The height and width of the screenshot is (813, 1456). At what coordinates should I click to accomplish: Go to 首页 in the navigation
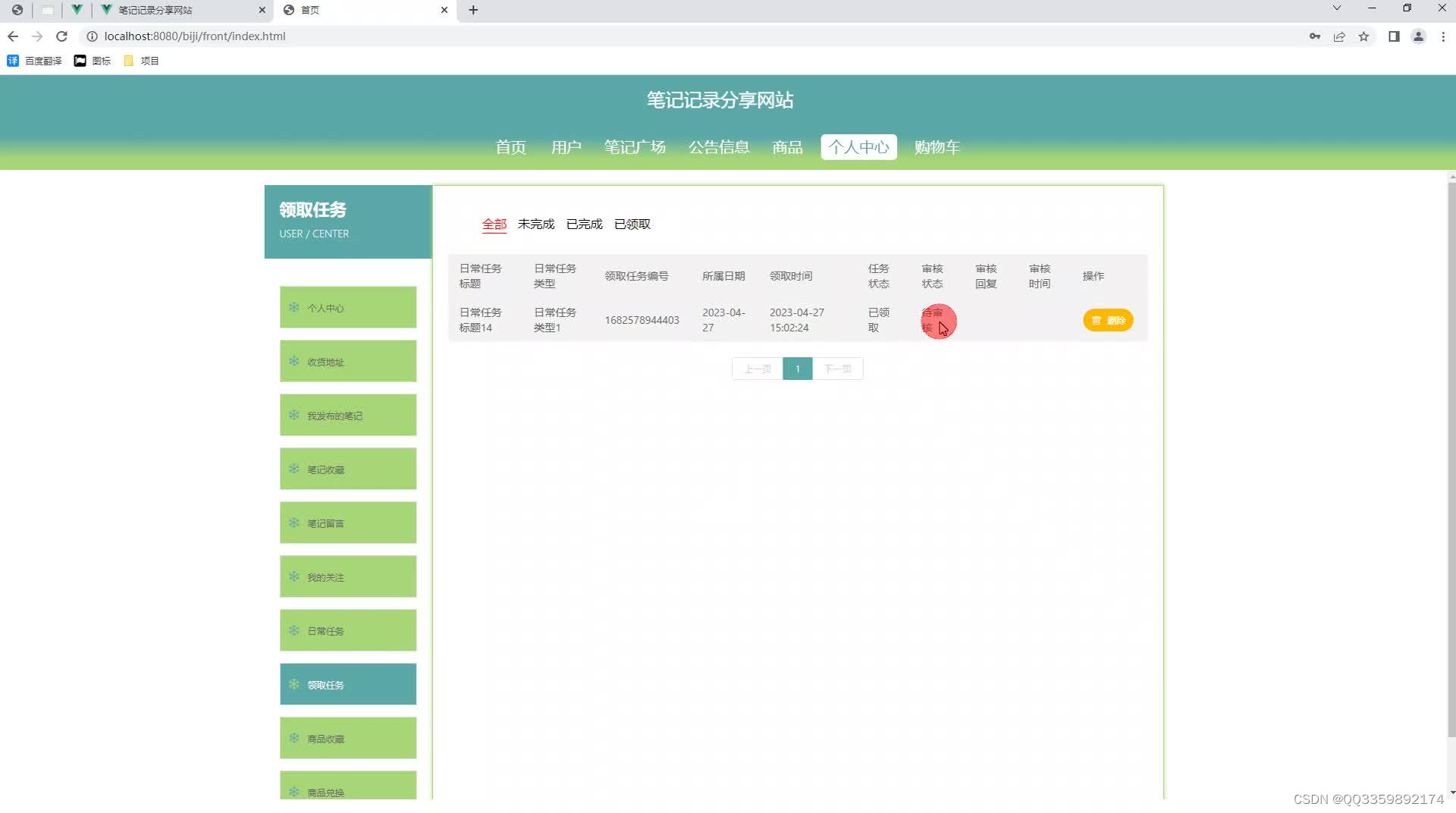(x=511, y=147)
